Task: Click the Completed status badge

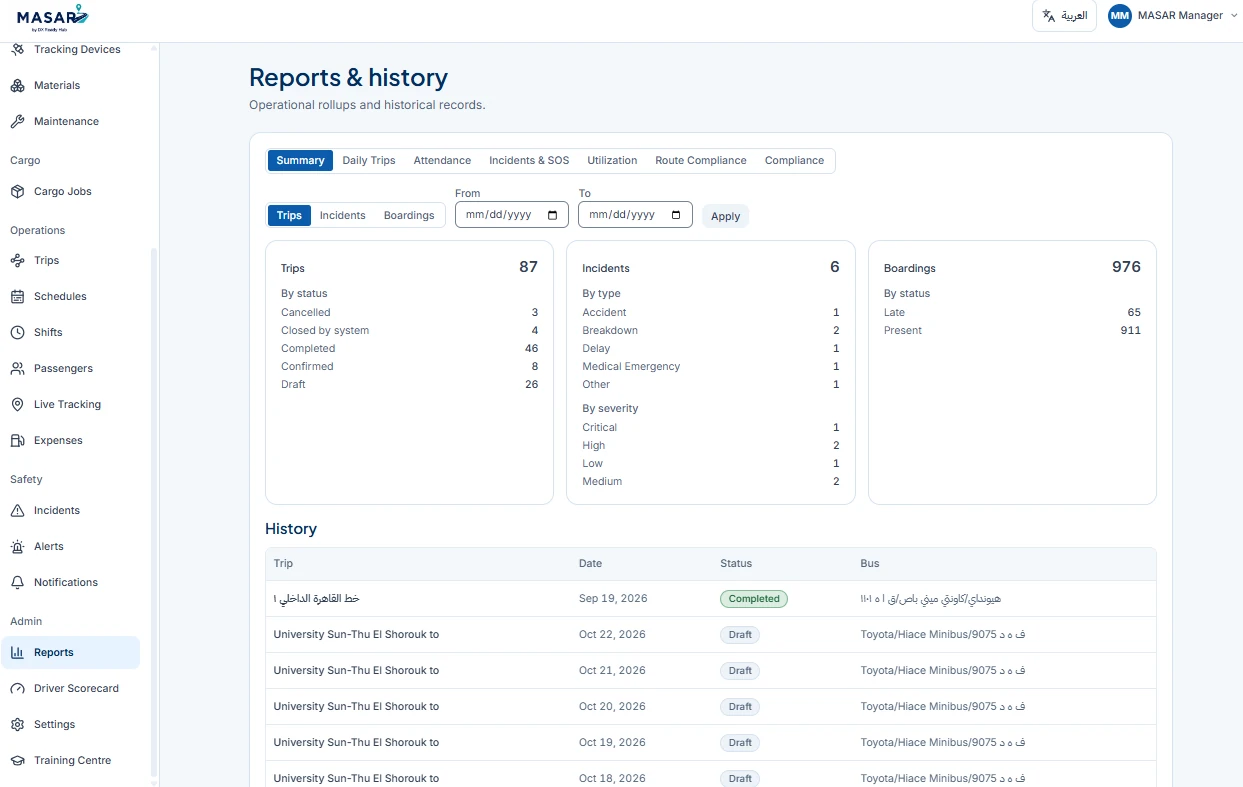Action: [x=754, y=599]
